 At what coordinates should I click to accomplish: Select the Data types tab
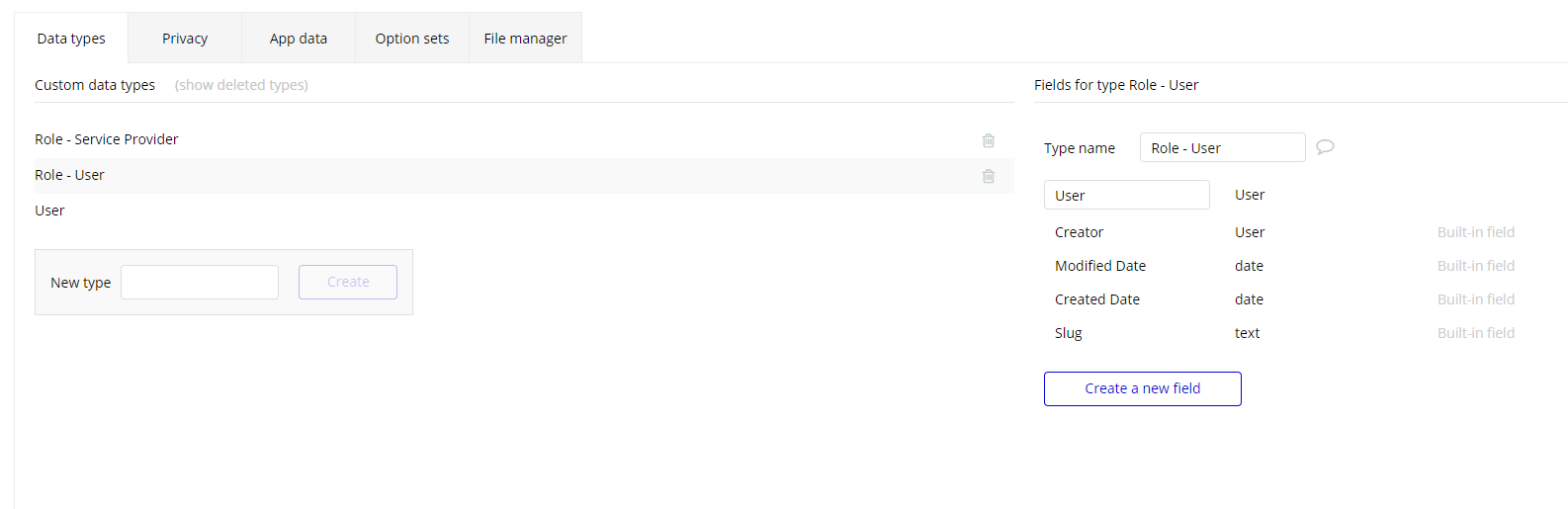[x=71, y=39]
